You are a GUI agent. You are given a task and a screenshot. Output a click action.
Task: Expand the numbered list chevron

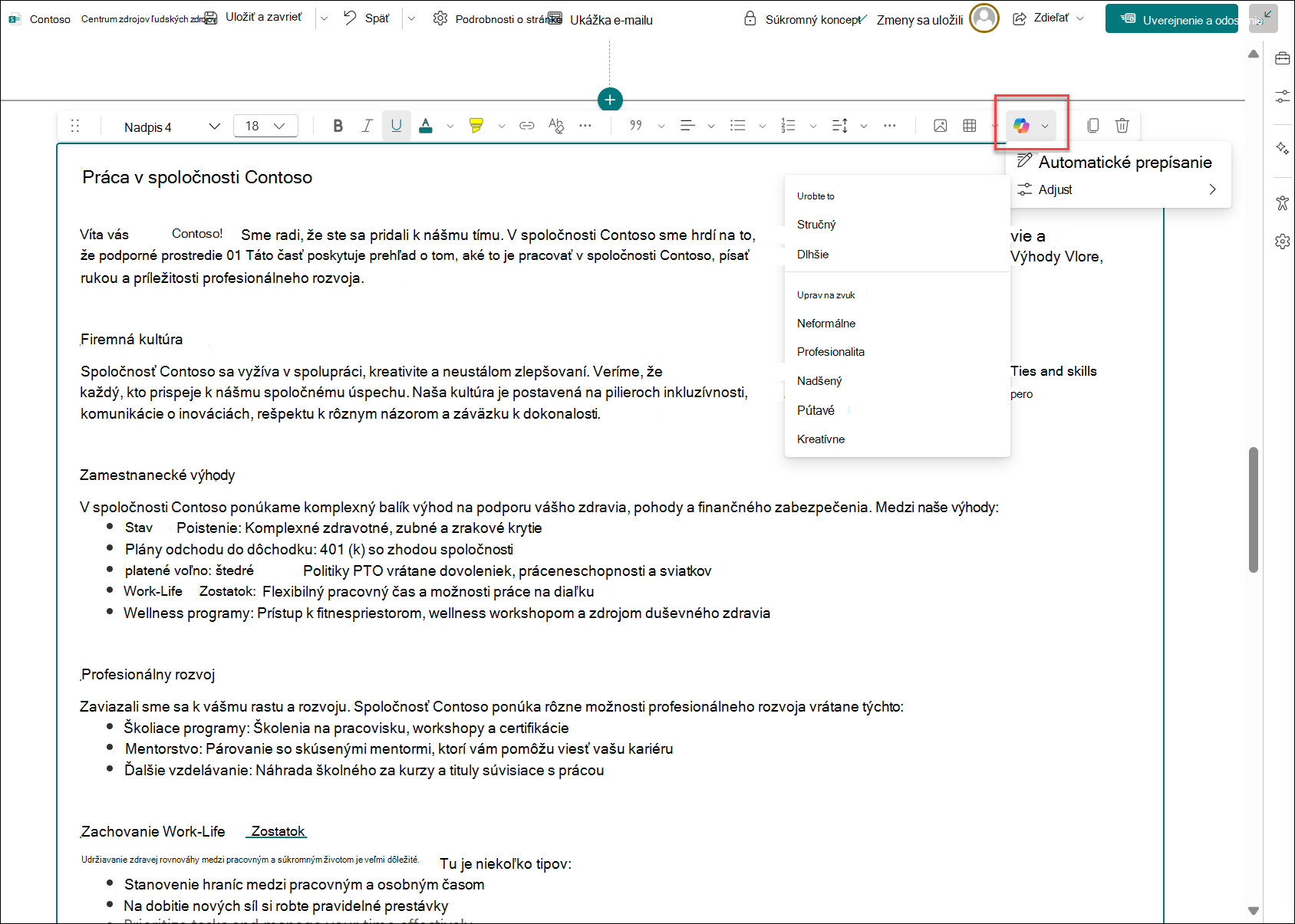tap(813, 127)
